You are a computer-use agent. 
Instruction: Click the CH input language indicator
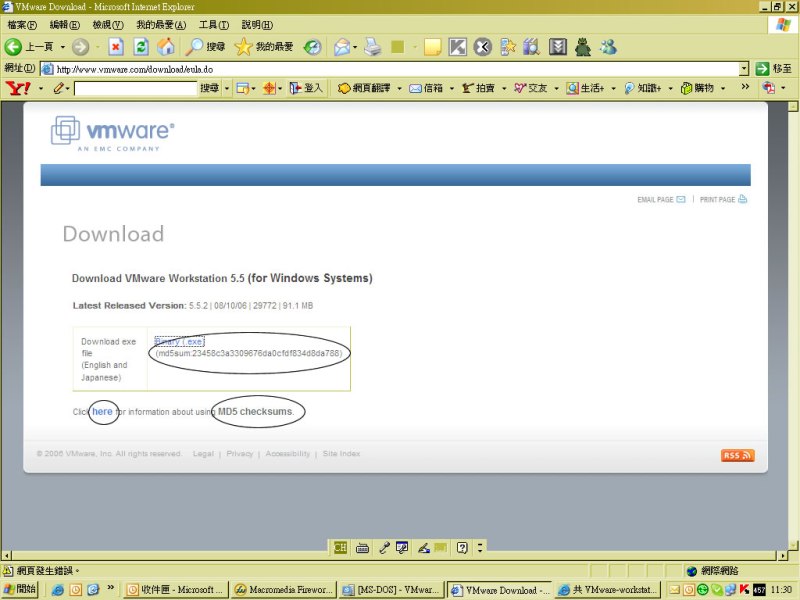point(340,547)
